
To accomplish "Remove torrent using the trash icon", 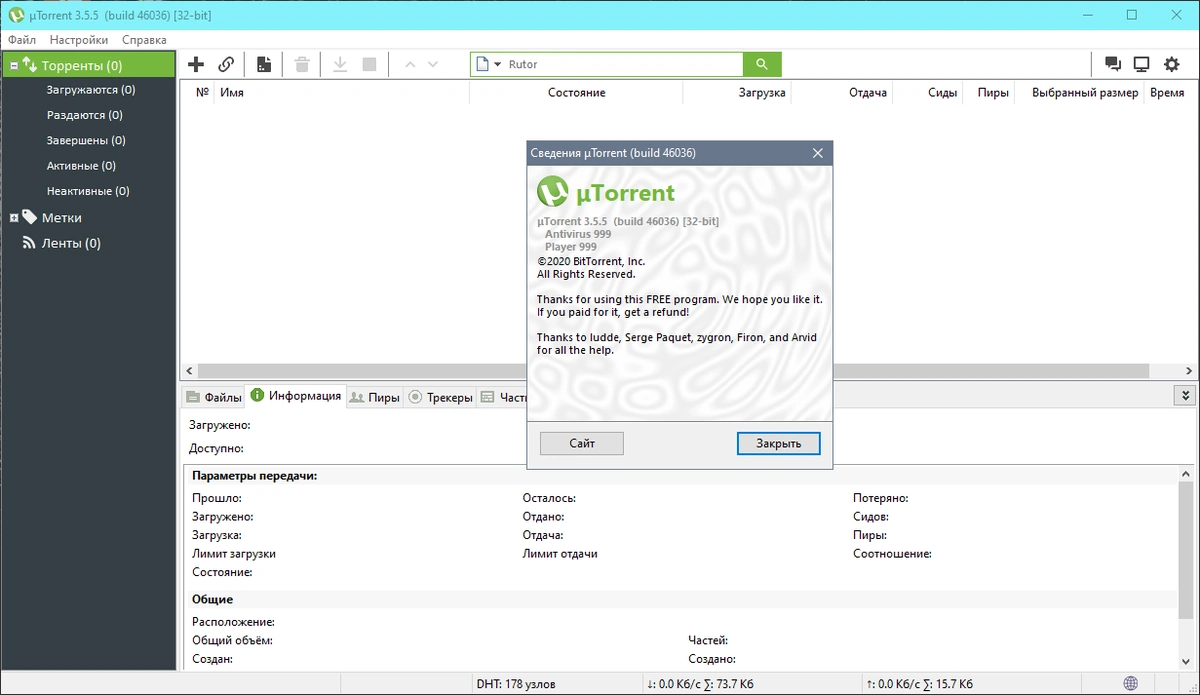I will 302,64.
